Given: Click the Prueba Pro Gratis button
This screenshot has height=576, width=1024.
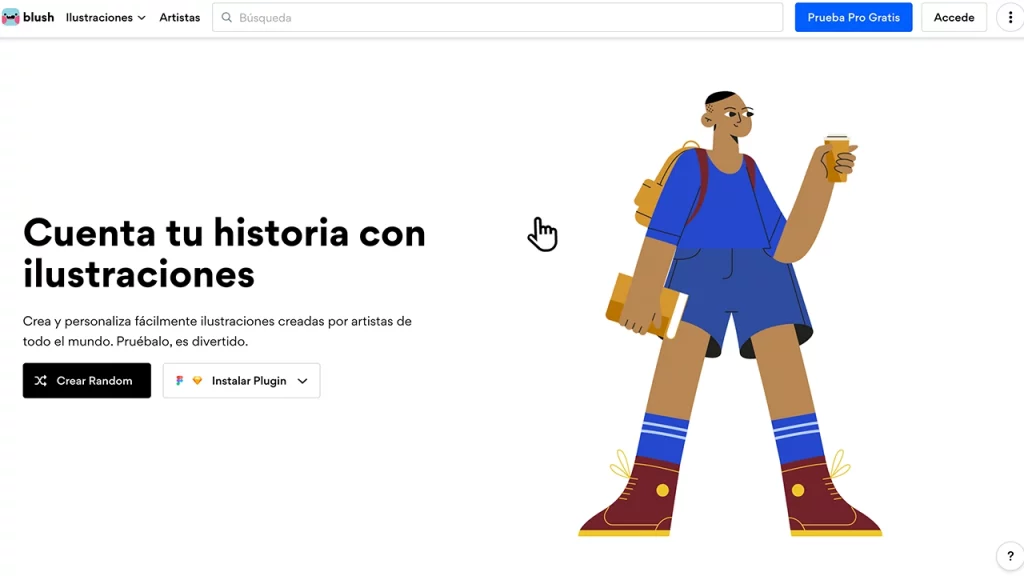Looking at the screenshot, I should tap(853, 17).
